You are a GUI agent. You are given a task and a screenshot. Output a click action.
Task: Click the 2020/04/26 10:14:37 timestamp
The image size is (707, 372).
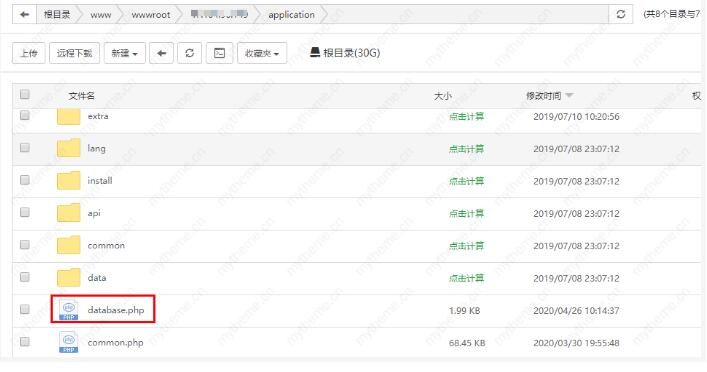(x=576, y=311)
